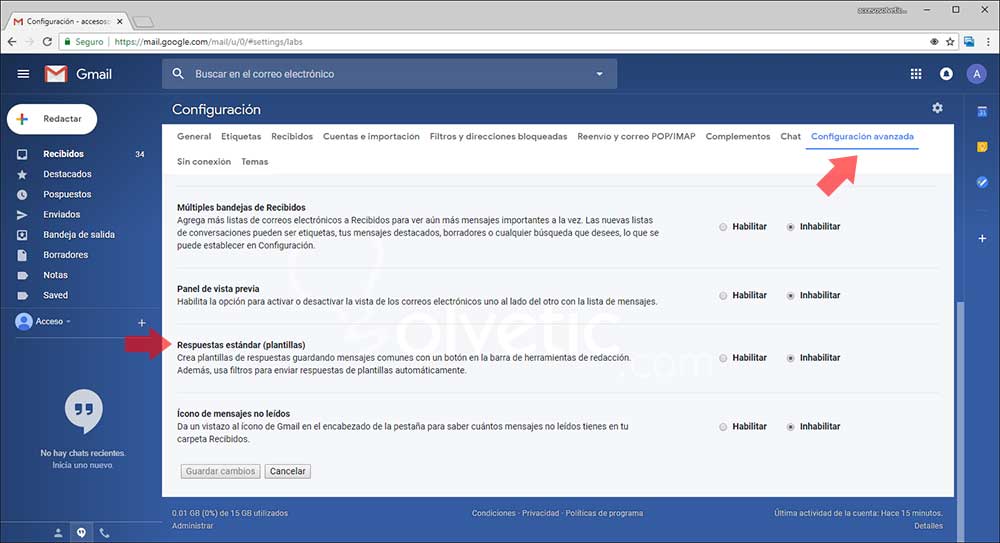Click the eye icon in address bar
The height and width of the screenshot is (543, 1000).
point(934,41)
